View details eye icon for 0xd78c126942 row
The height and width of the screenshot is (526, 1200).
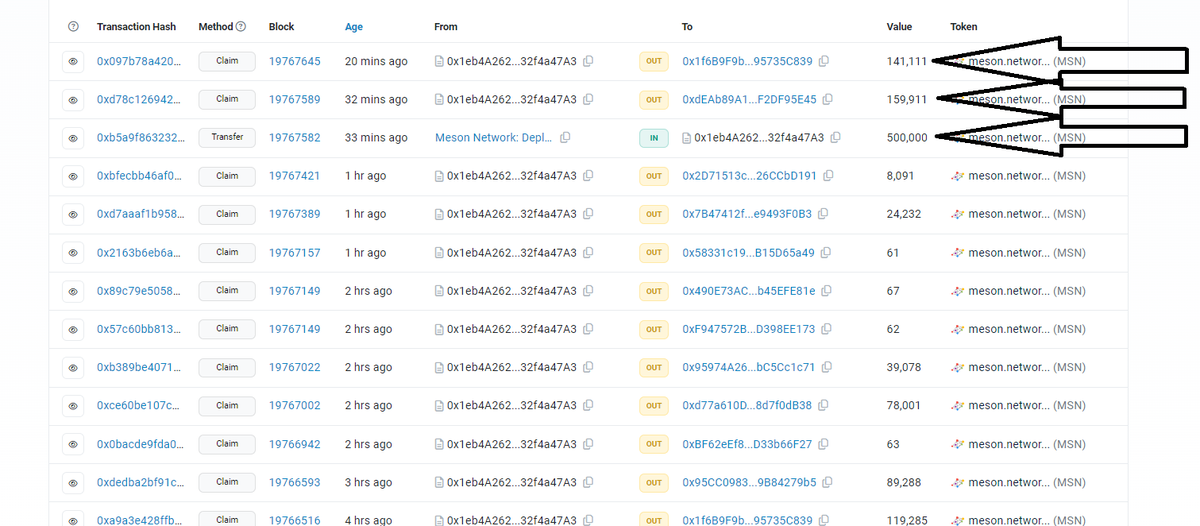tap(72, 100)
